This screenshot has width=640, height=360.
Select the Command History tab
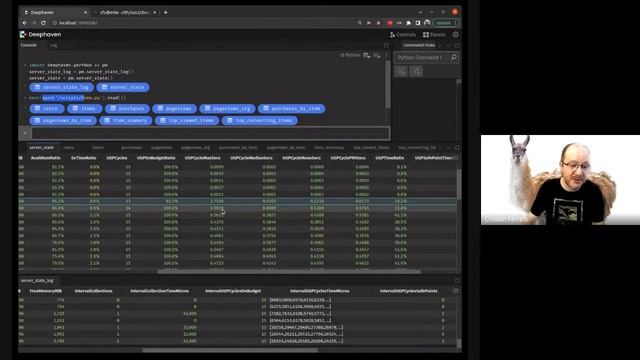coord(419,45)
